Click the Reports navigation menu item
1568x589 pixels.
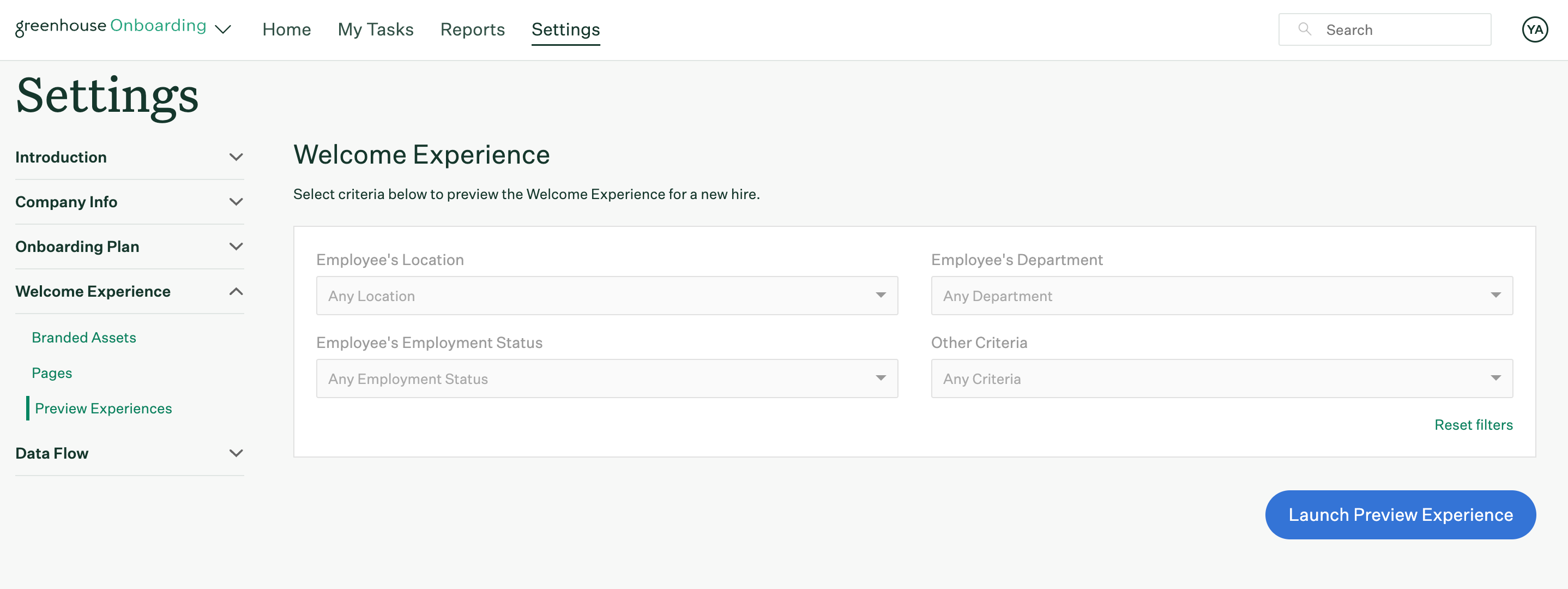[x=472, y=28]
